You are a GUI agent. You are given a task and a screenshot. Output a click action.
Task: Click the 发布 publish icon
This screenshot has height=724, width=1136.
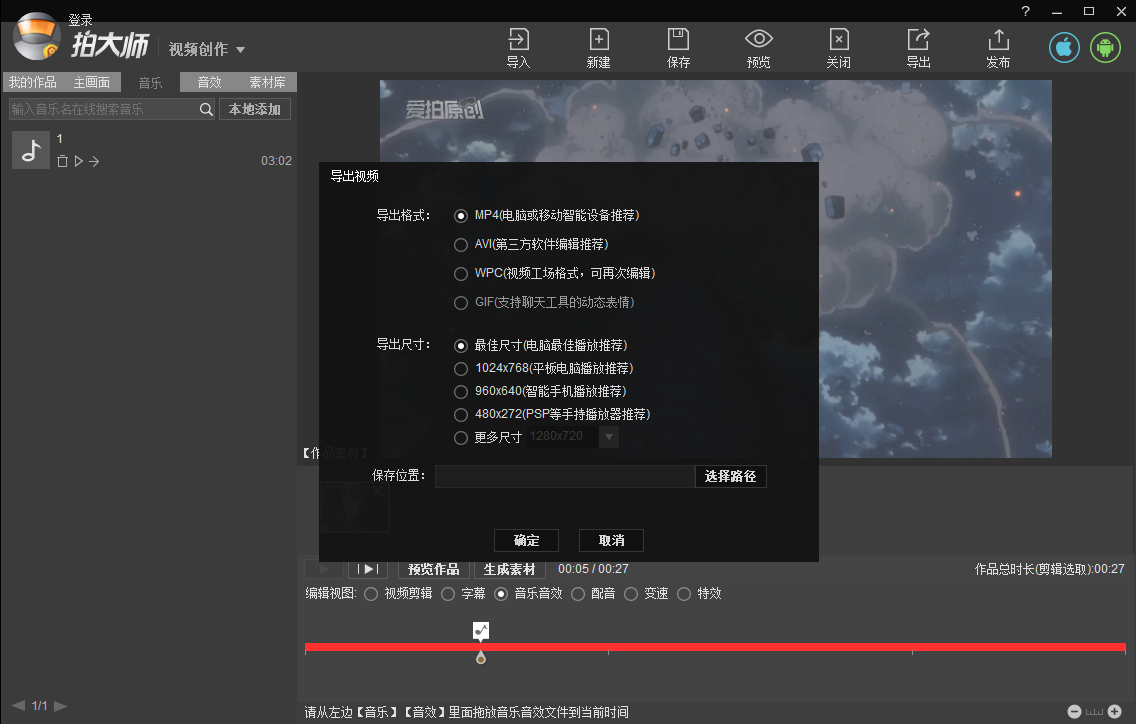(997, 47)
